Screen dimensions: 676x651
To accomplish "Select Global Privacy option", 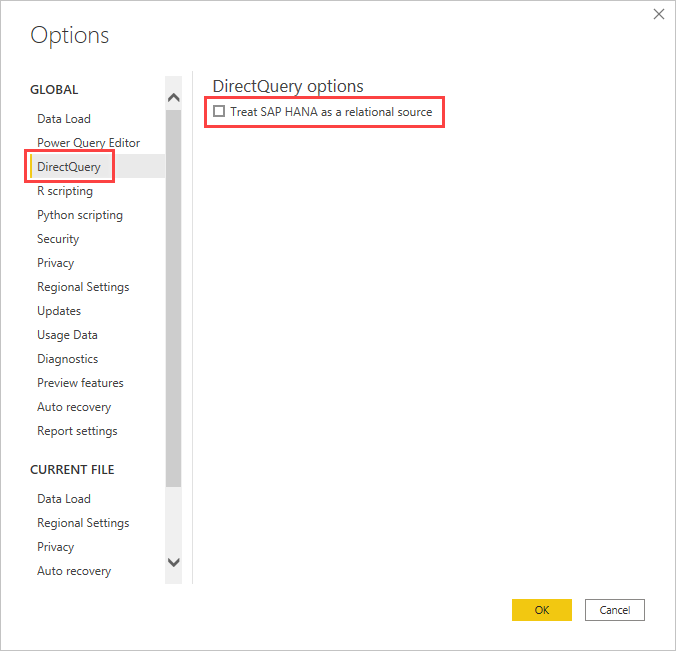I will [x=56, y=263].
